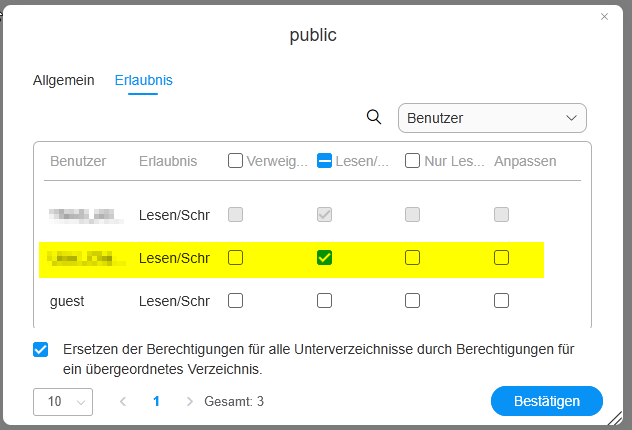
Task: Switch to the Allgemein tab
Action: [x=63, y=80]
